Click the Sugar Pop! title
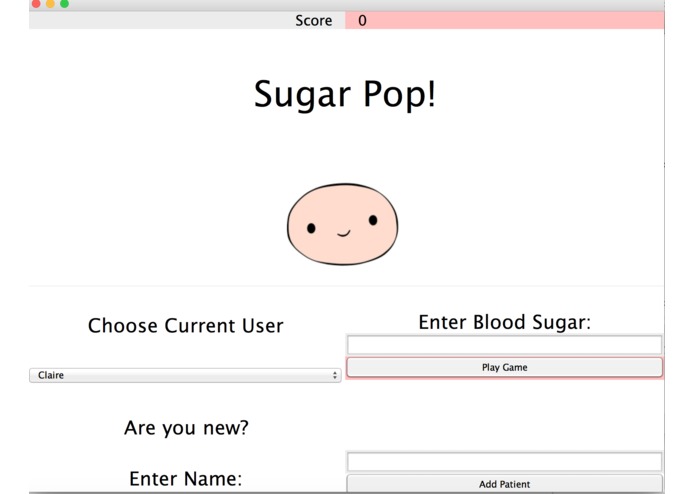Image resolution: width=695 pixels, height=494 pixels. [x=345, y=94]
